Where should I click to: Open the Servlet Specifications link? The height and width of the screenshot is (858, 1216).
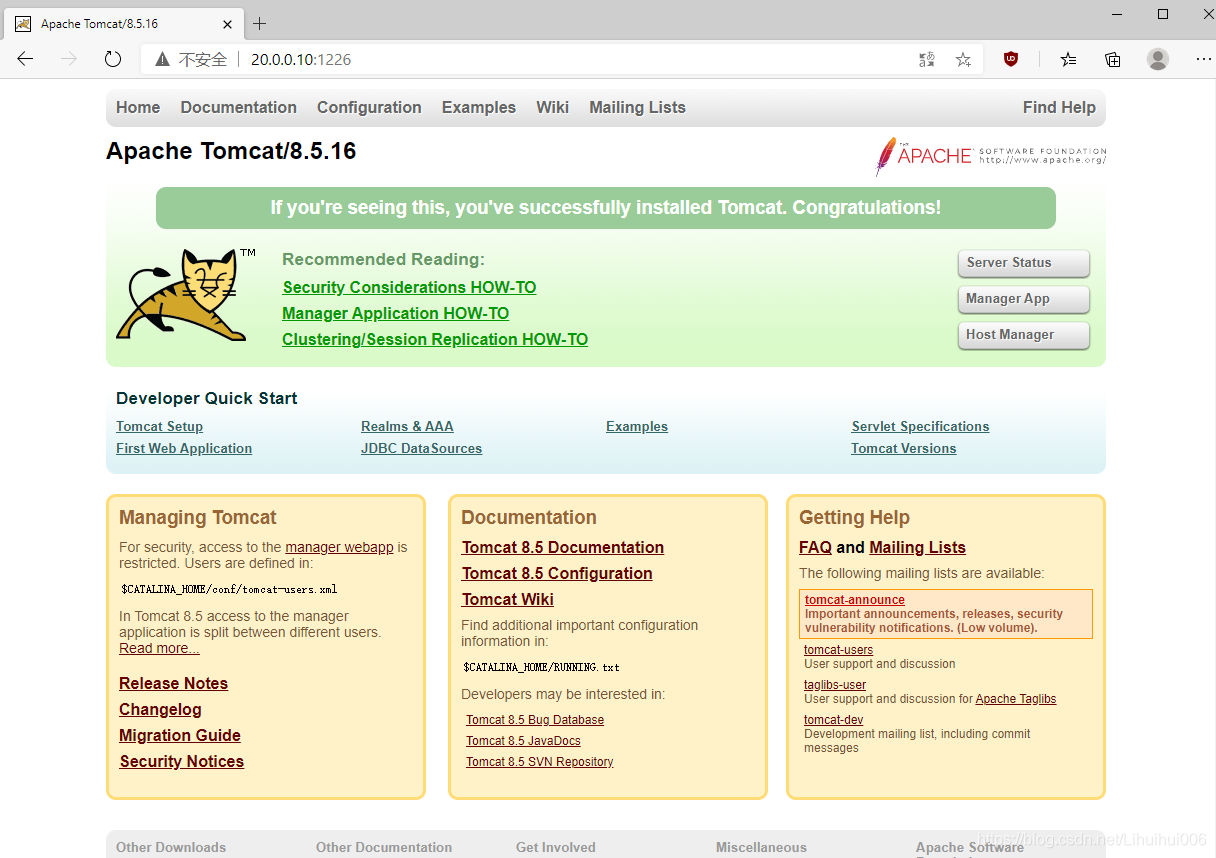920,426
